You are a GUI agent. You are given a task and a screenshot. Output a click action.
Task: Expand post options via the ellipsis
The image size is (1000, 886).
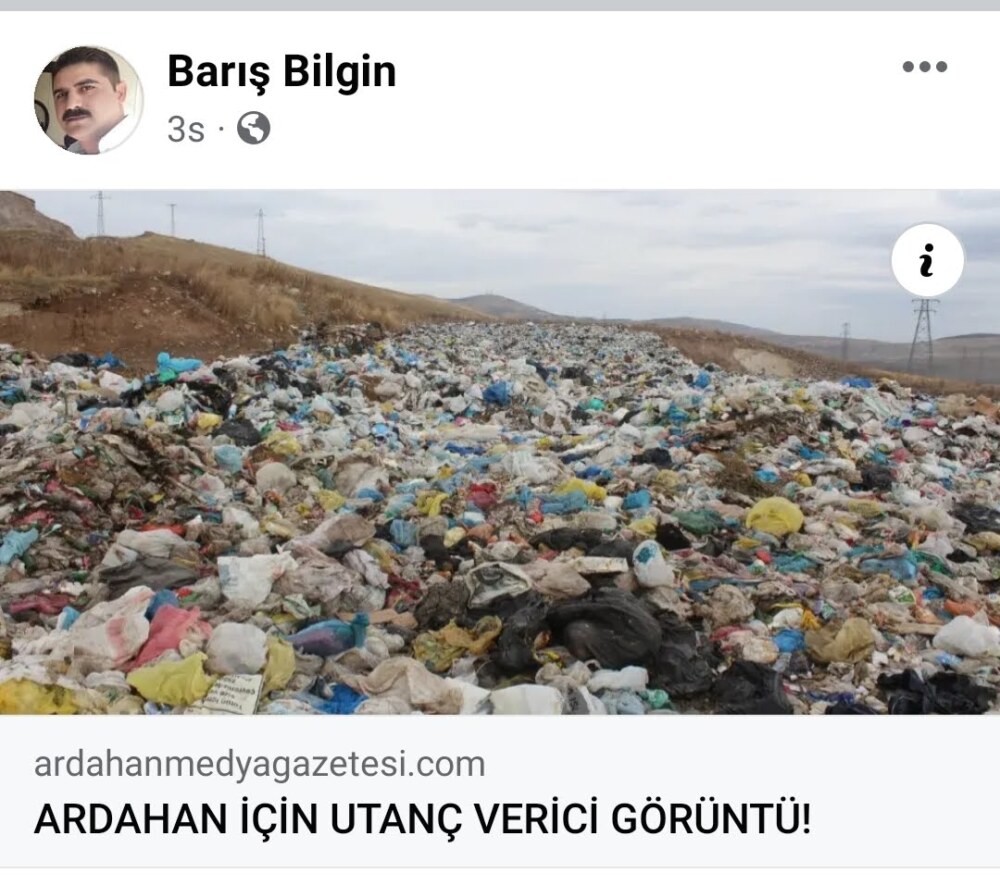click(x=924, y=66)
